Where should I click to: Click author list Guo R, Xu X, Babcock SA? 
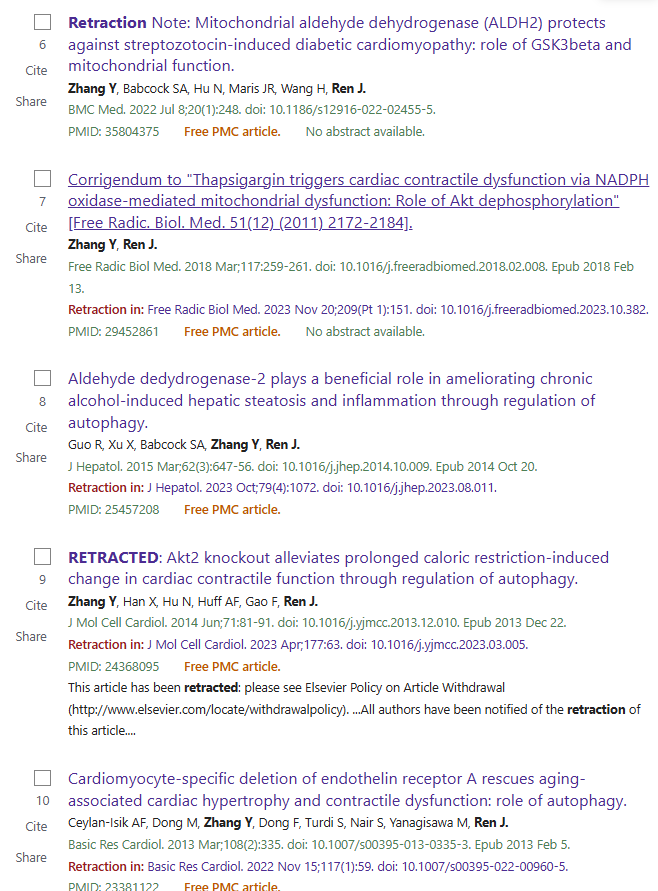pyautogui.click(x=184, y=444)
